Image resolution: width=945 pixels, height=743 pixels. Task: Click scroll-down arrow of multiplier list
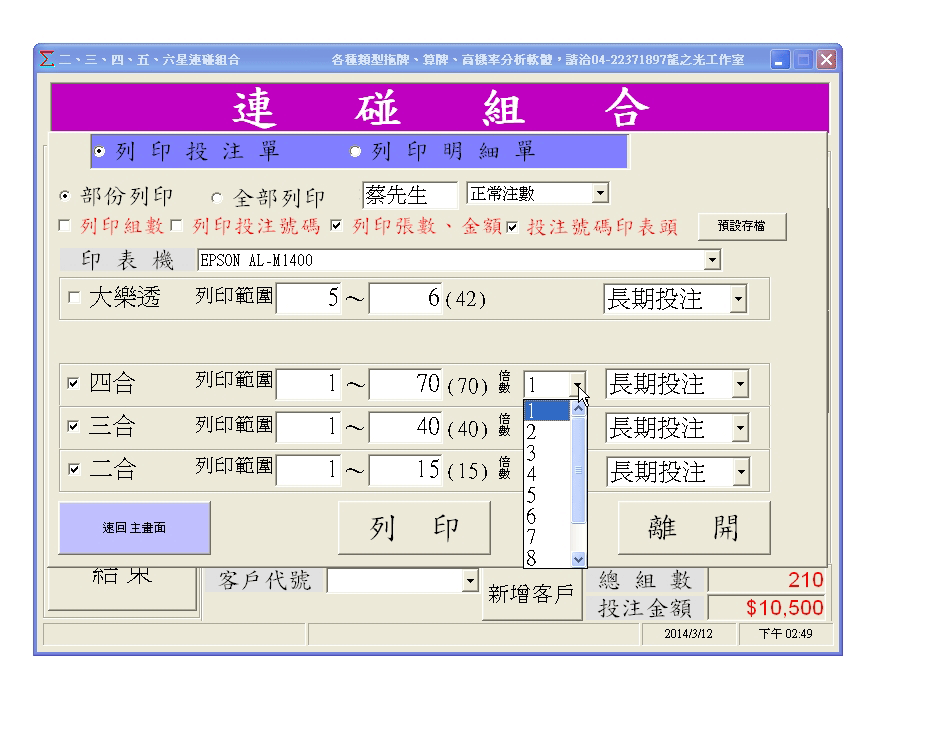(x=578, y=559)
